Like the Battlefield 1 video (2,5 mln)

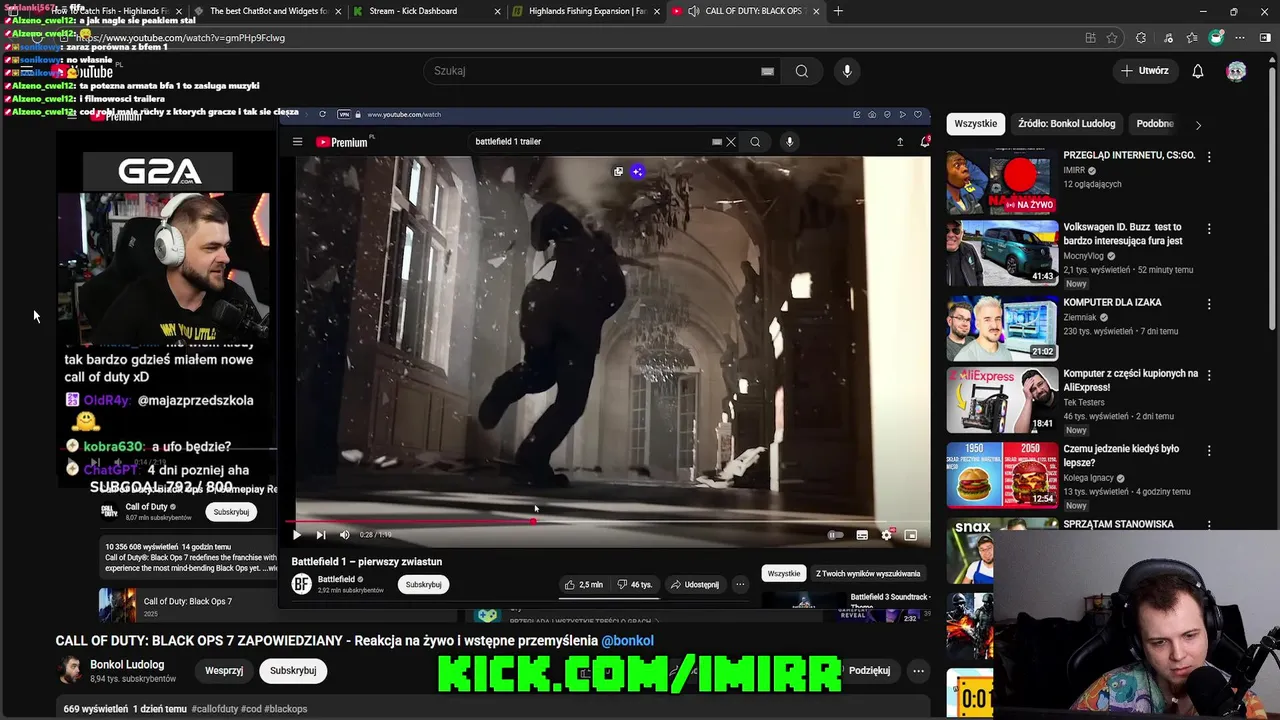click(584, 585)
